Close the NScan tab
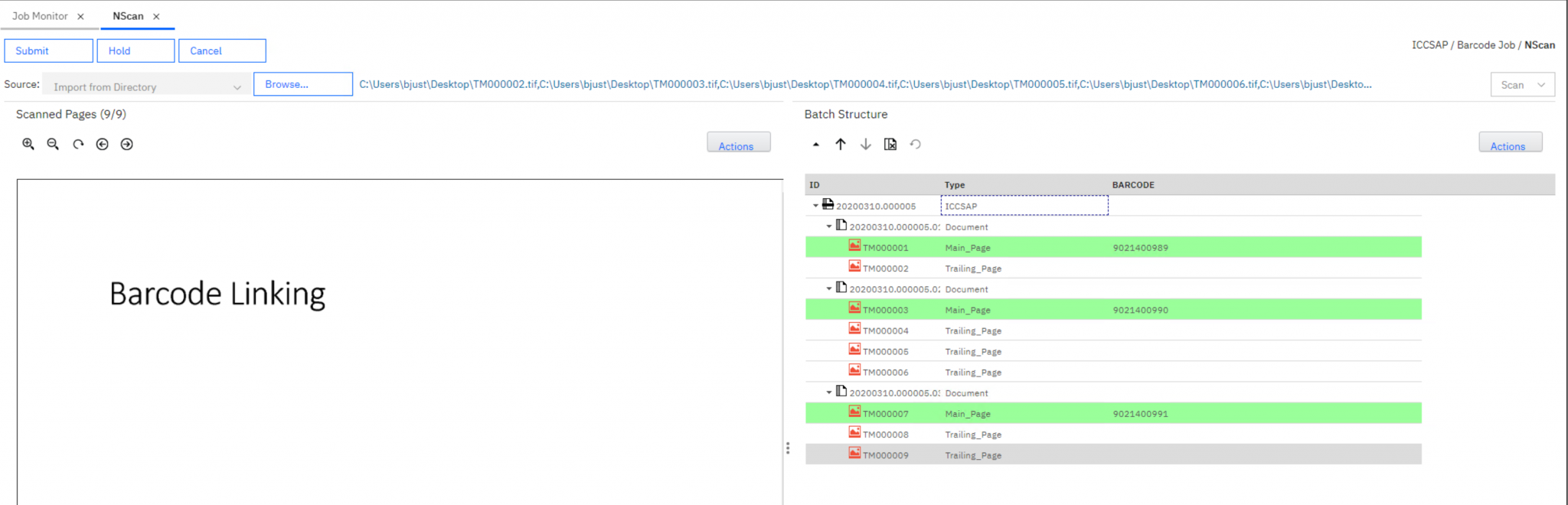This screenshot has height=505, width=1568. click(x=156, y=16)
